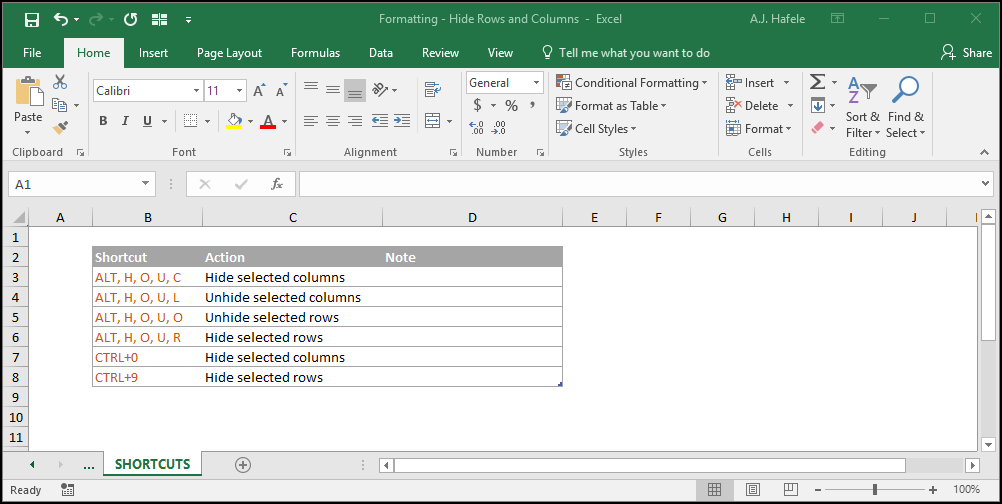The height and width of the screenshot is (504, 1002).
Task: Expand Format as Table menu
Action: (x=611, y=105)
